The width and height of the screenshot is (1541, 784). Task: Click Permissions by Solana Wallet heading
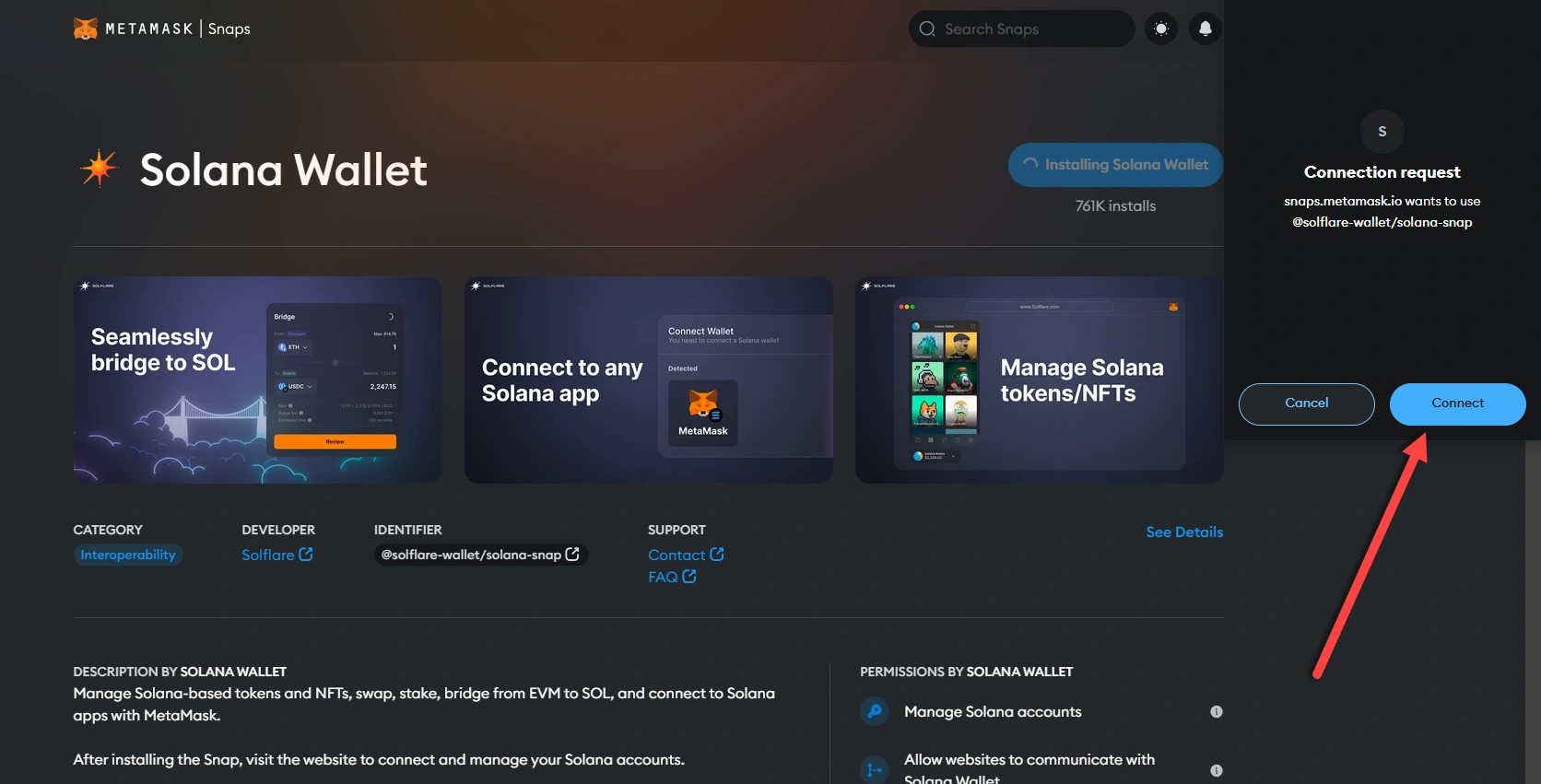967,672
